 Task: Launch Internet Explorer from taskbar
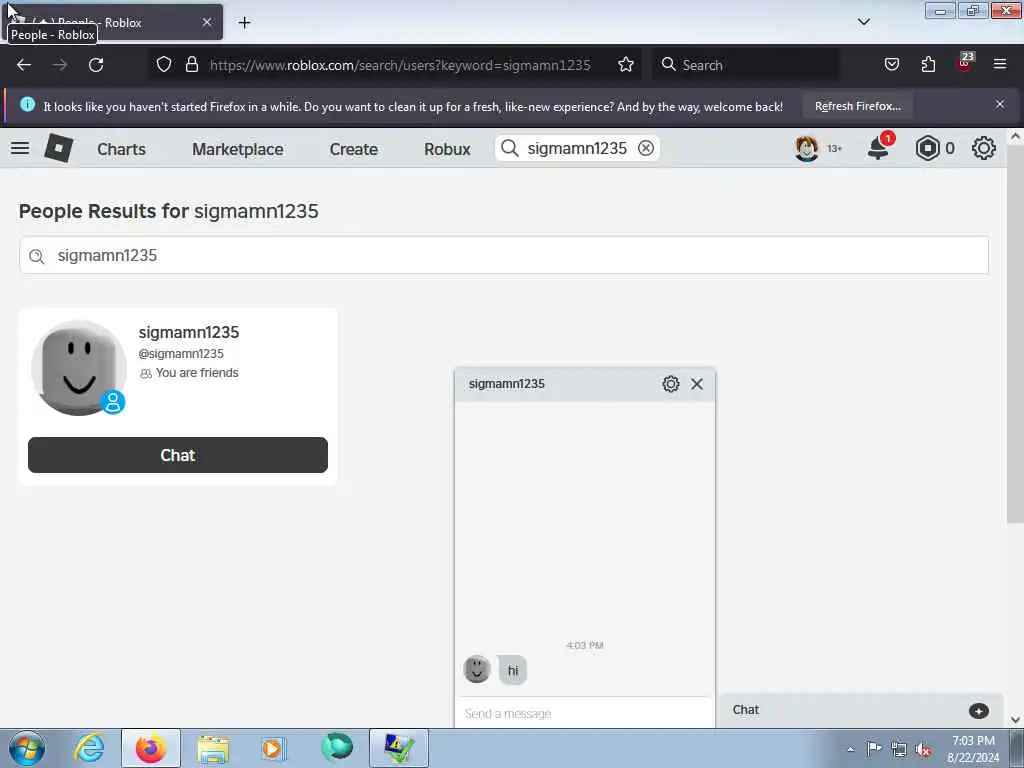[x=89, y=748]
